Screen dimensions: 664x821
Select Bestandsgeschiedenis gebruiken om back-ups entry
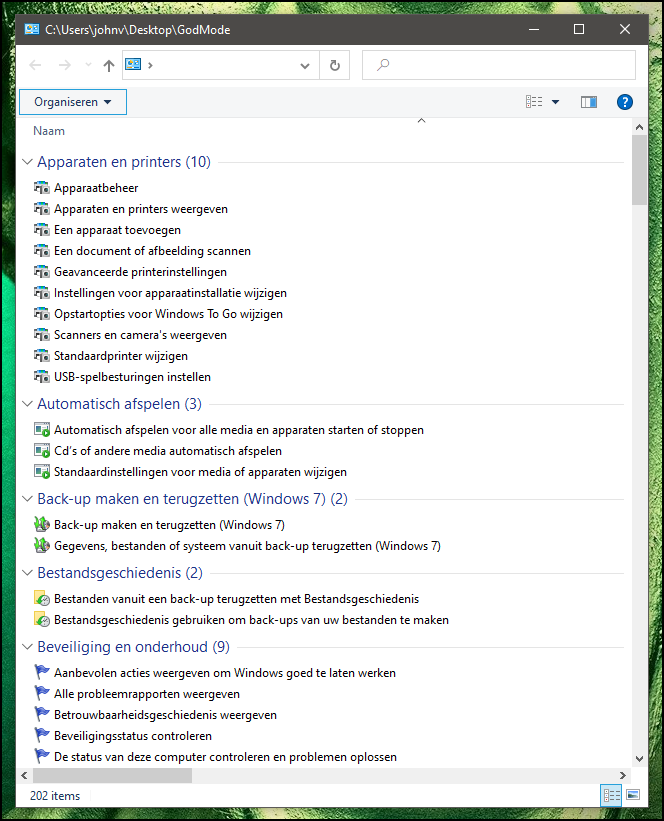tap(251, 620)
